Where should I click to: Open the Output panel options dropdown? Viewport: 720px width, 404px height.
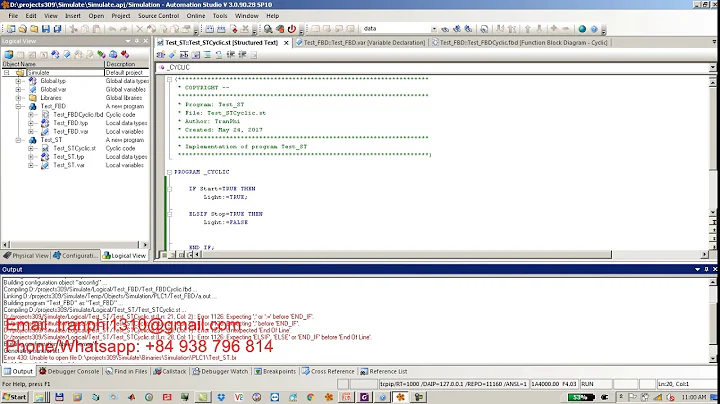pyautogui.click(x=698, y=269)
